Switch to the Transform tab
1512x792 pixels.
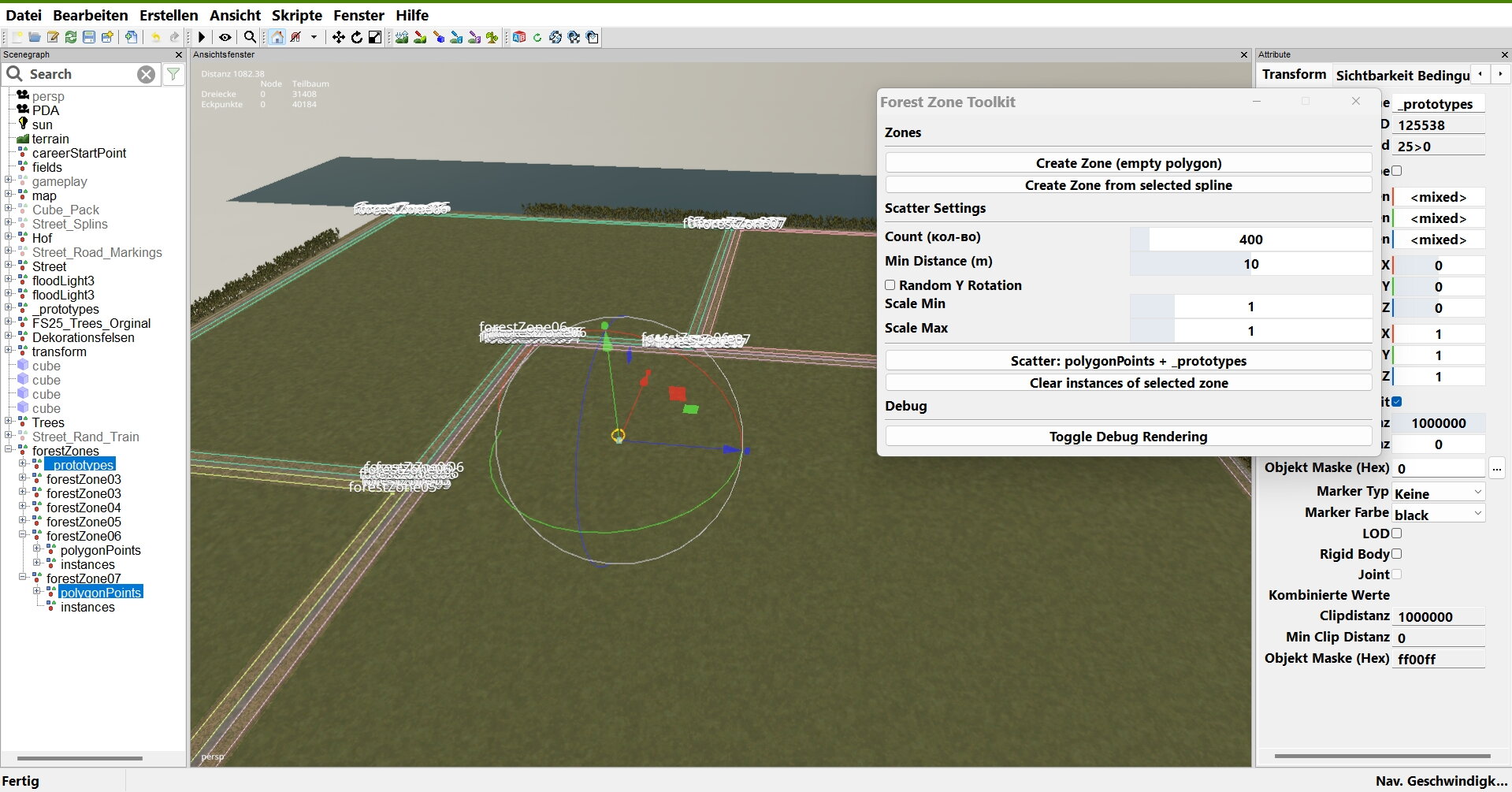click(1295, 74)
